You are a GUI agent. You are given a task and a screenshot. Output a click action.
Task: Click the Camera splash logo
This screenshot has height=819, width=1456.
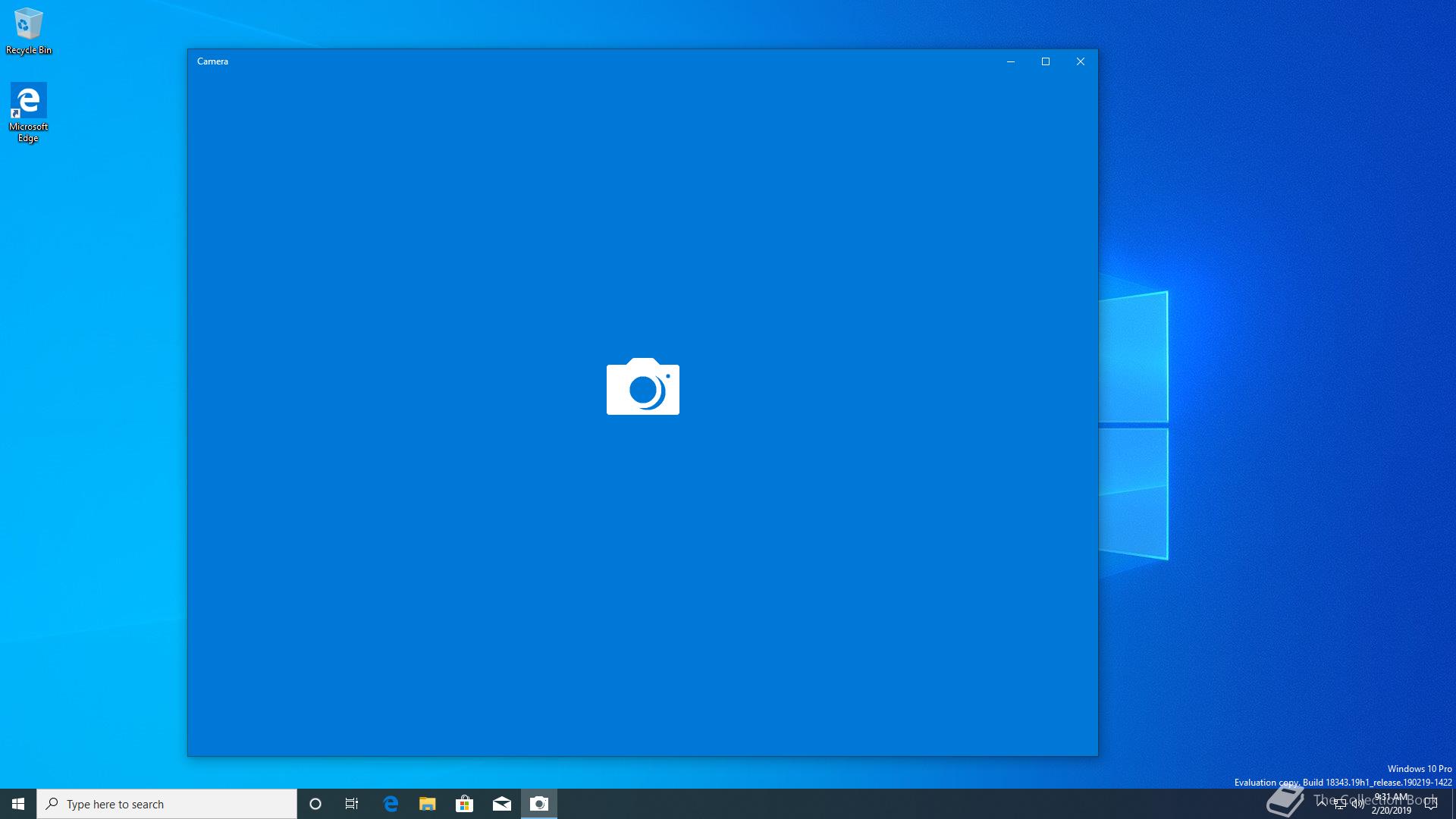coord(642,386)
